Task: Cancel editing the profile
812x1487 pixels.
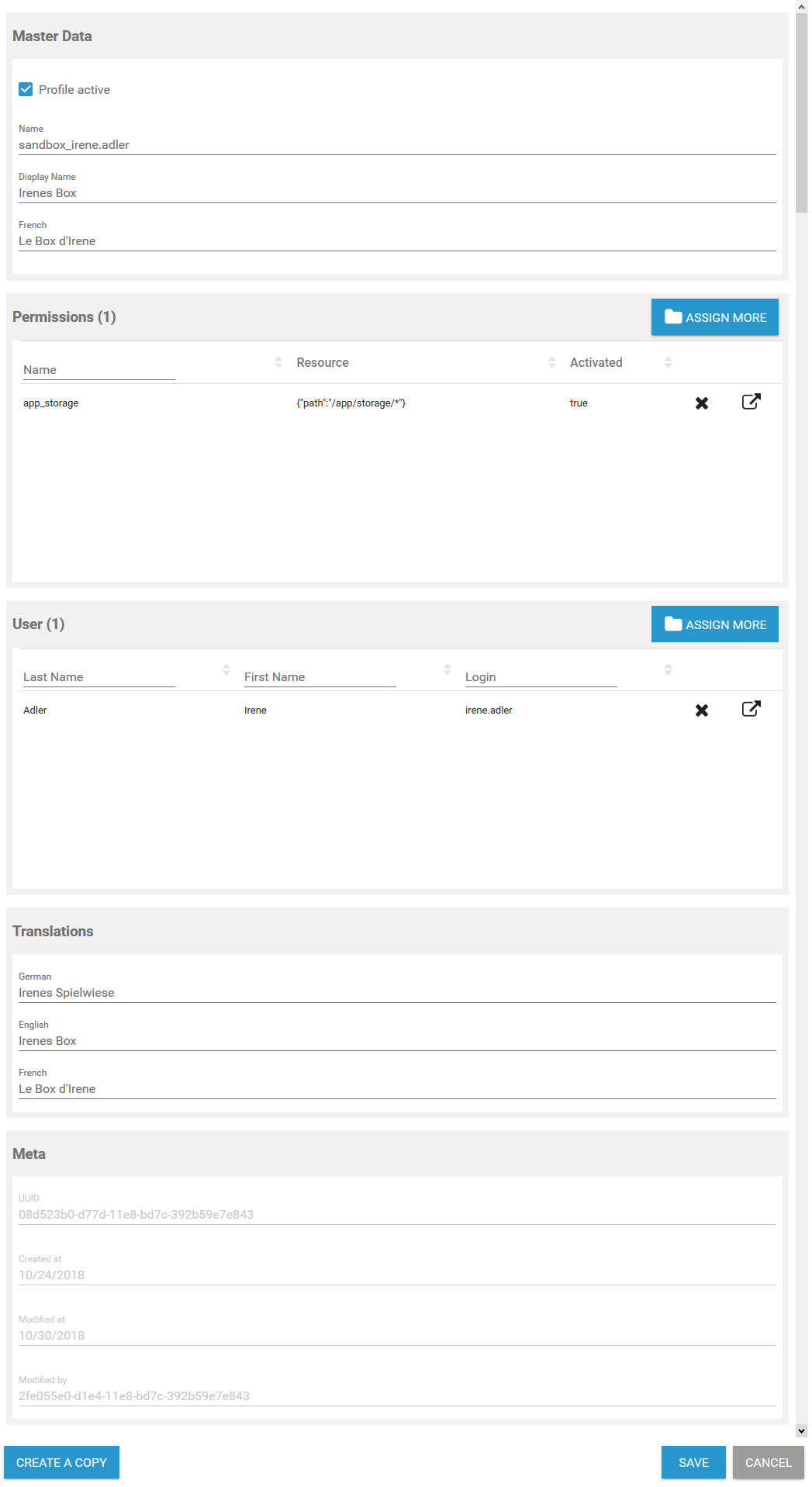Action: [x=768, y=1462]
